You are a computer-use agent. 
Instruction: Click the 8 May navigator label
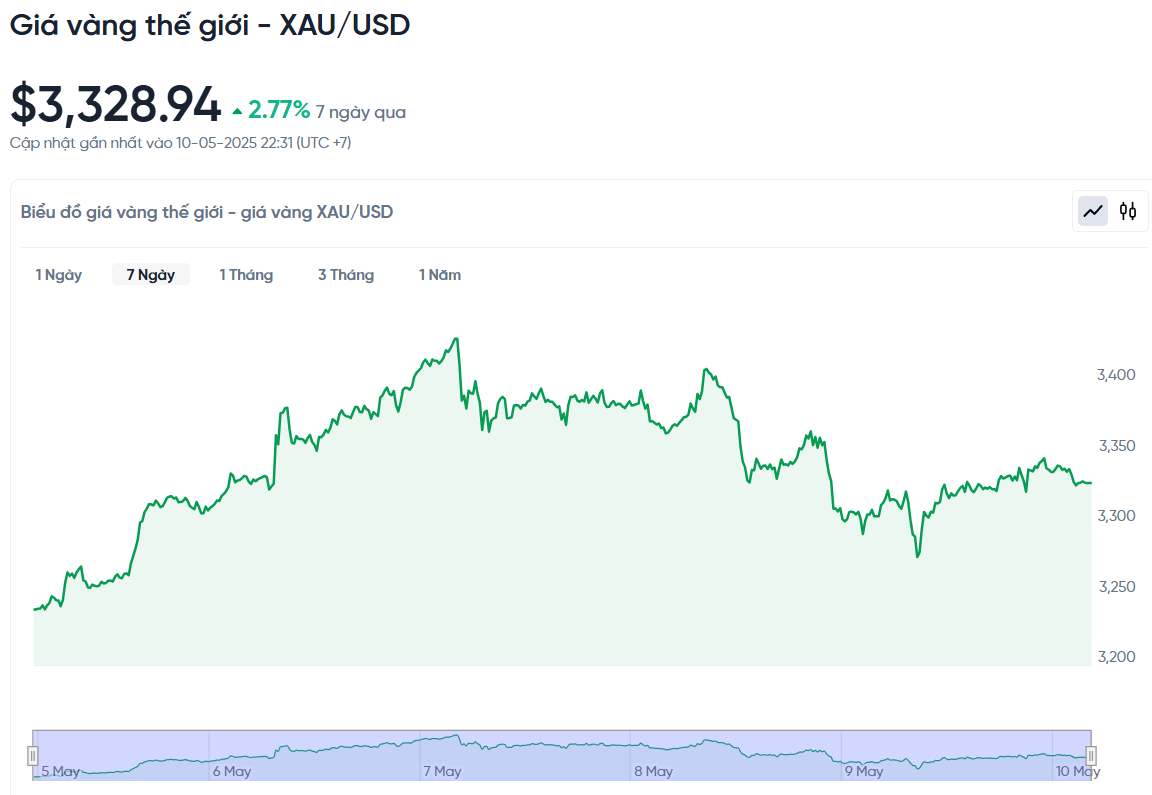click(653, 771)
